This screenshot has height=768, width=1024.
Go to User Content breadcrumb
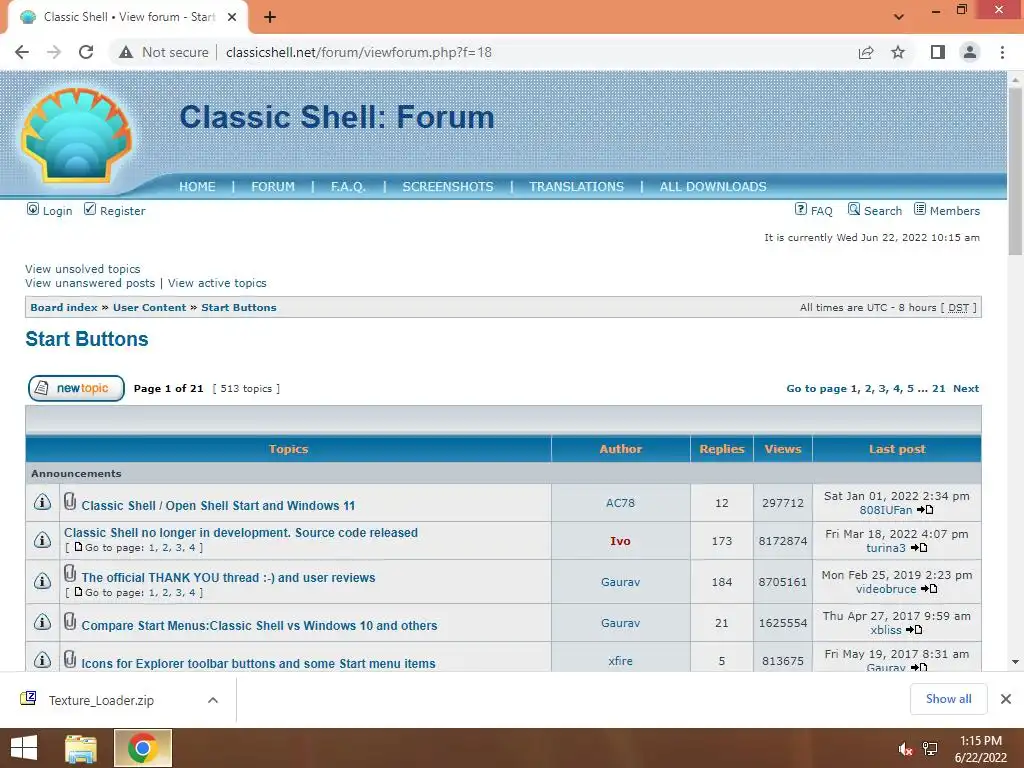pos(150,308)
